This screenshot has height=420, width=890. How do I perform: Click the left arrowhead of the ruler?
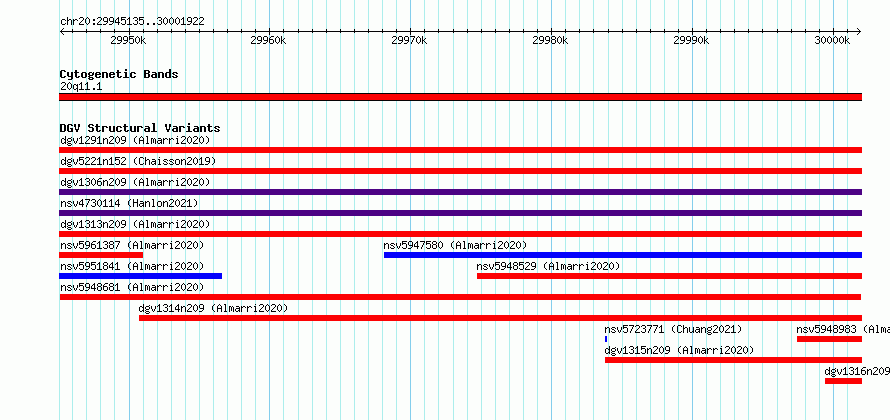point(62,31)
